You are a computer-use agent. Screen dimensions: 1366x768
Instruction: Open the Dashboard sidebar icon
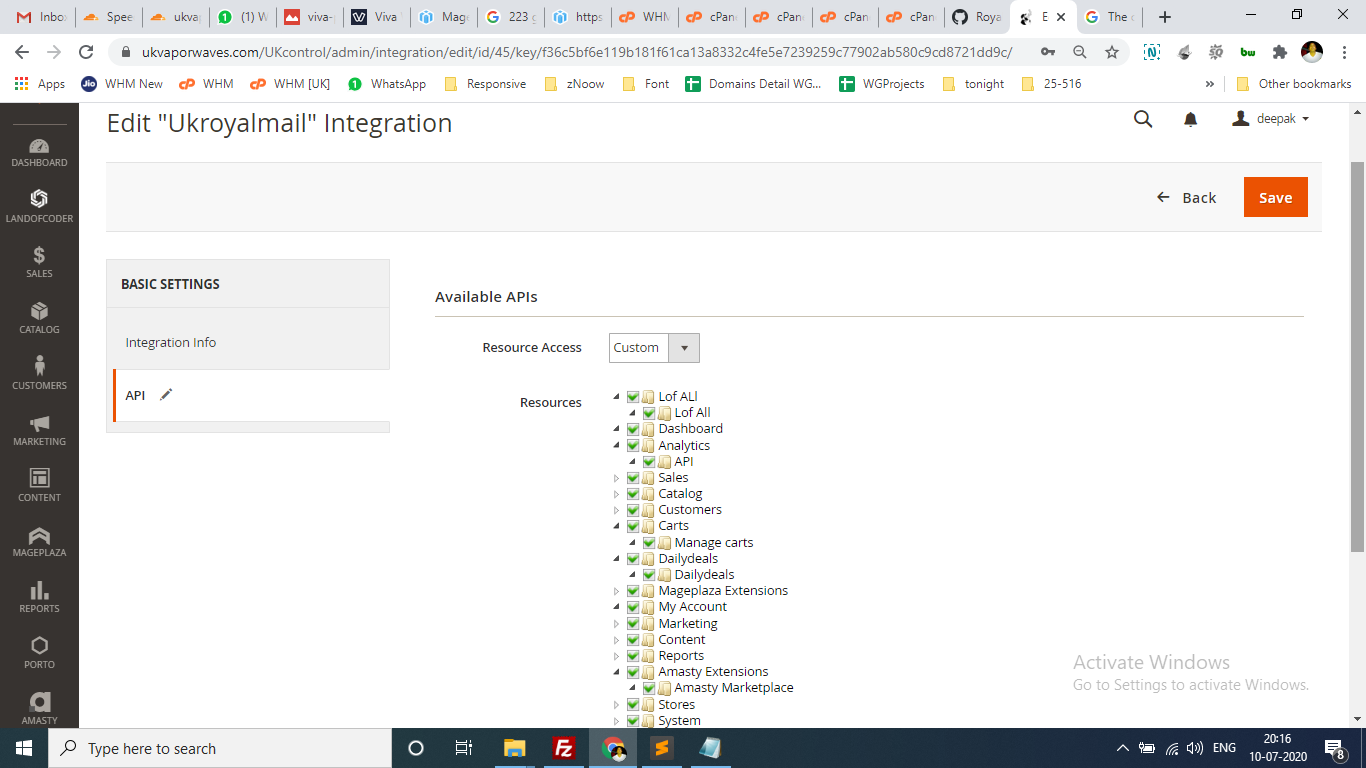[39, 152]
